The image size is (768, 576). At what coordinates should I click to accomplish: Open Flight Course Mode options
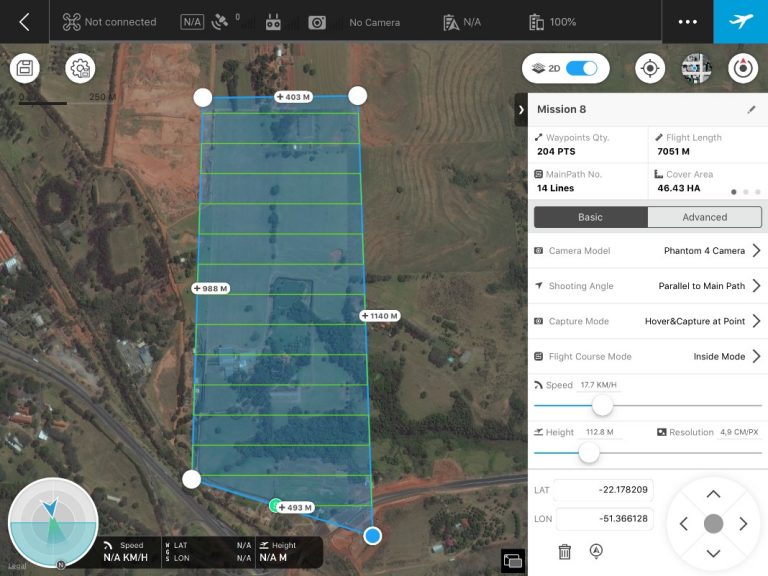coord(648,357)
